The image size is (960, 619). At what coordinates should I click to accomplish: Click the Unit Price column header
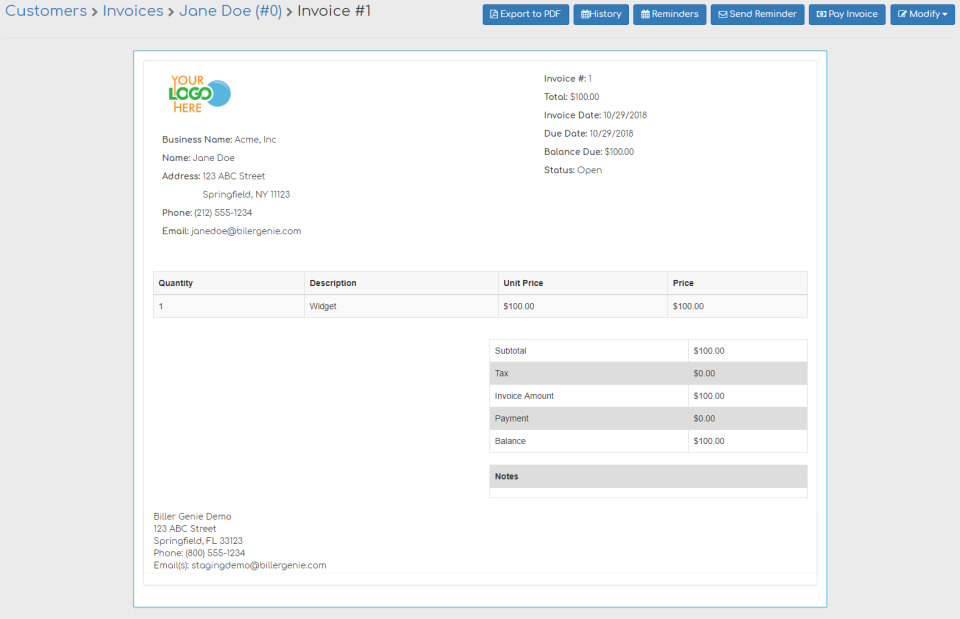(523, 283)
